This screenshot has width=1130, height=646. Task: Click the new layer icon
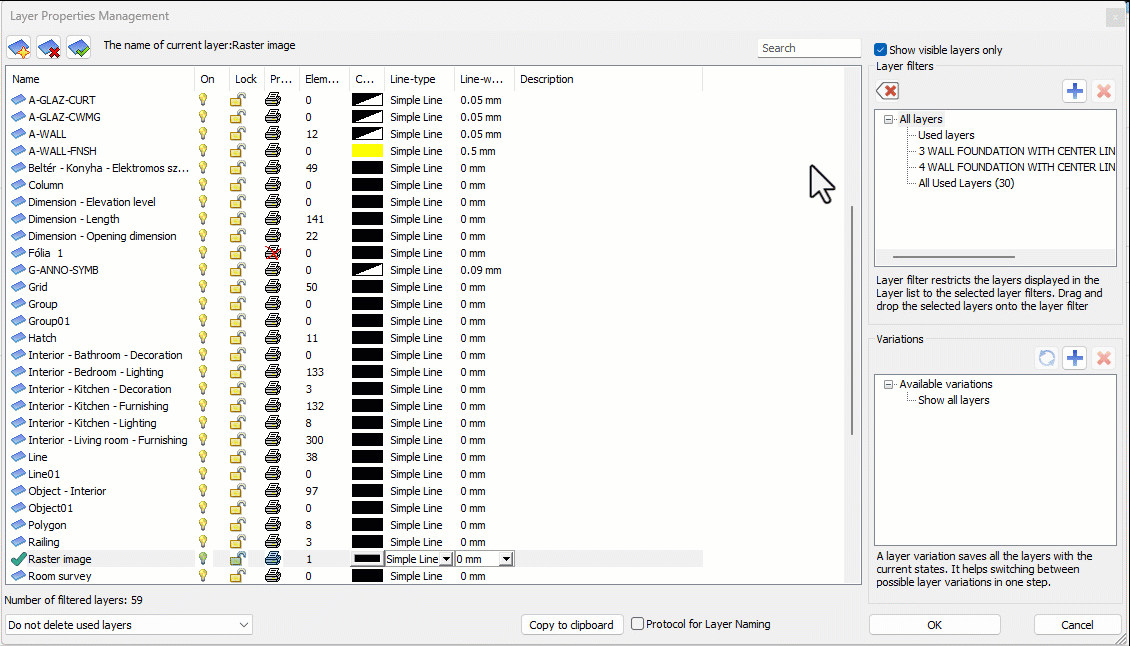point(19,48)
